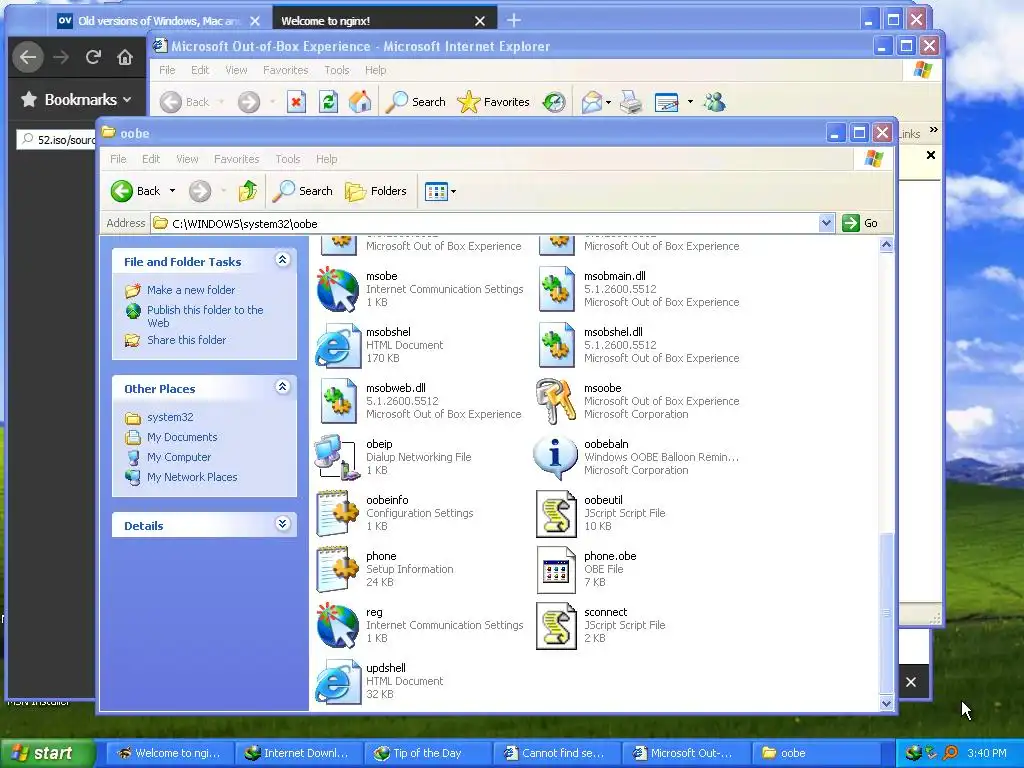Click Refresh icon in Internet Explorer toolbar
Viewport: 1024px width, 768px height.
point(328,102)
